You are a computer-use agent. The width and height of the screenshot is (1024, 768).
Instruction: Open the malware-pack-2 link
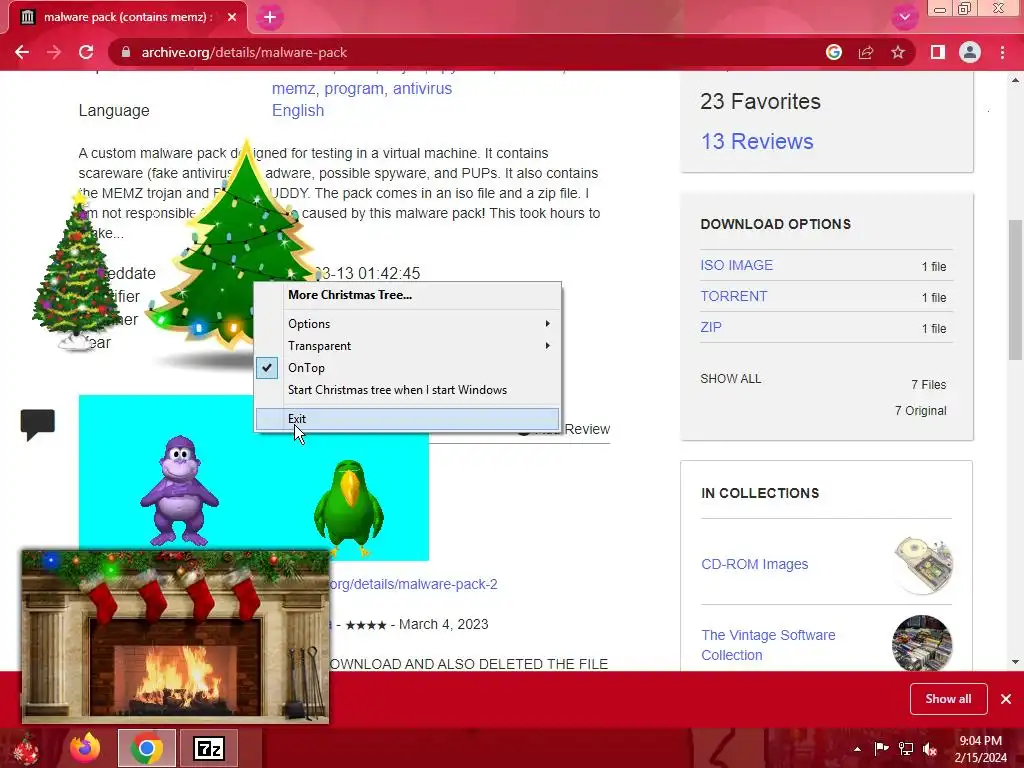point(413,584)
